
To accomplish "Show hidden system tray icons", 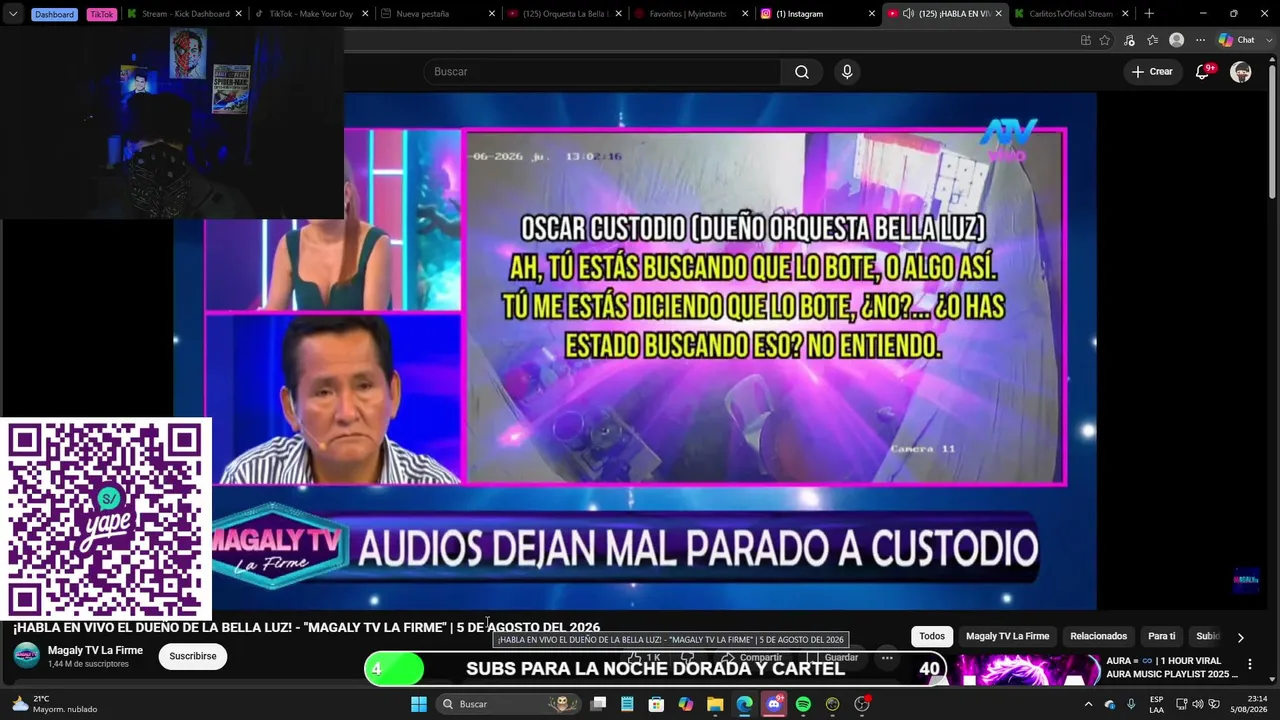I will point(1088,704).
